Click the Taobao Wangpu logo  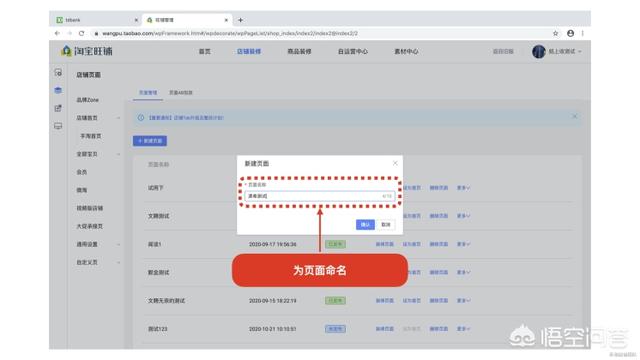87,51
